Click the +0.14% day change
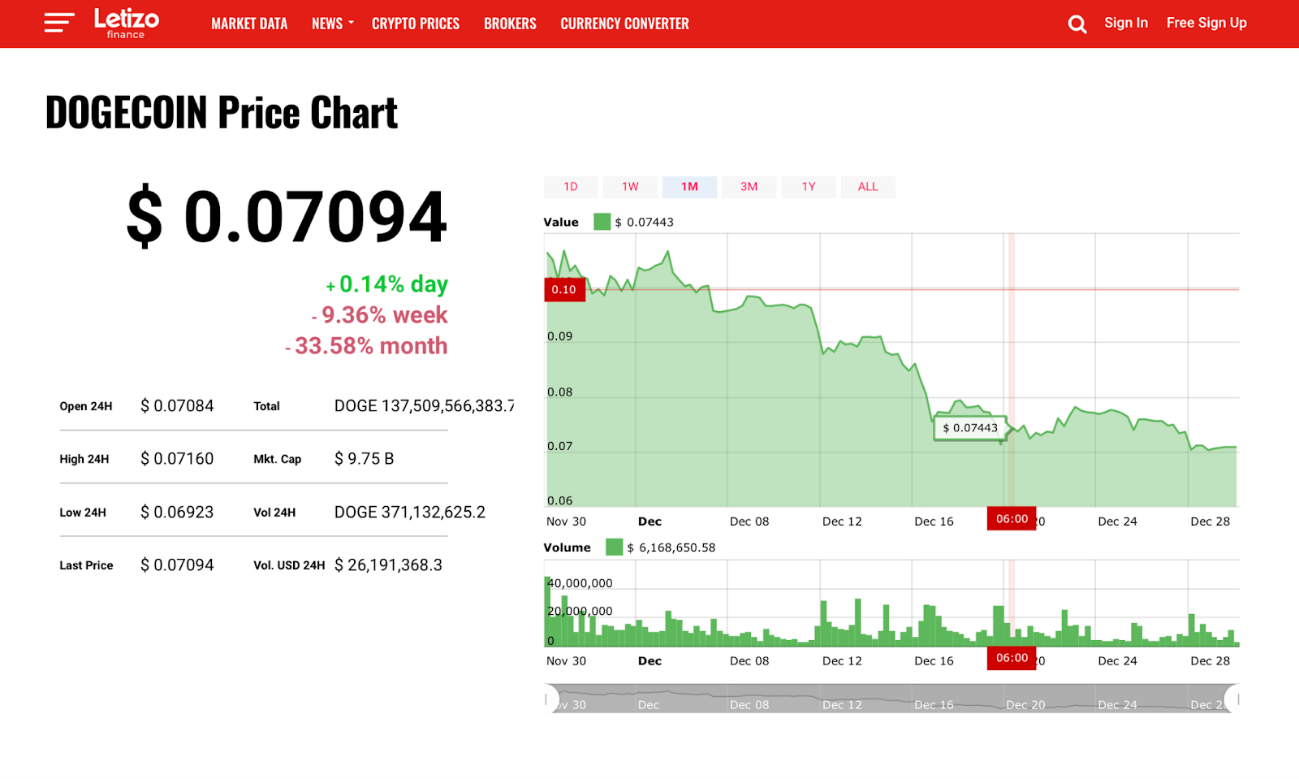Image resolution: width=1299 pixels, height=779 pixels. [387, 285]
